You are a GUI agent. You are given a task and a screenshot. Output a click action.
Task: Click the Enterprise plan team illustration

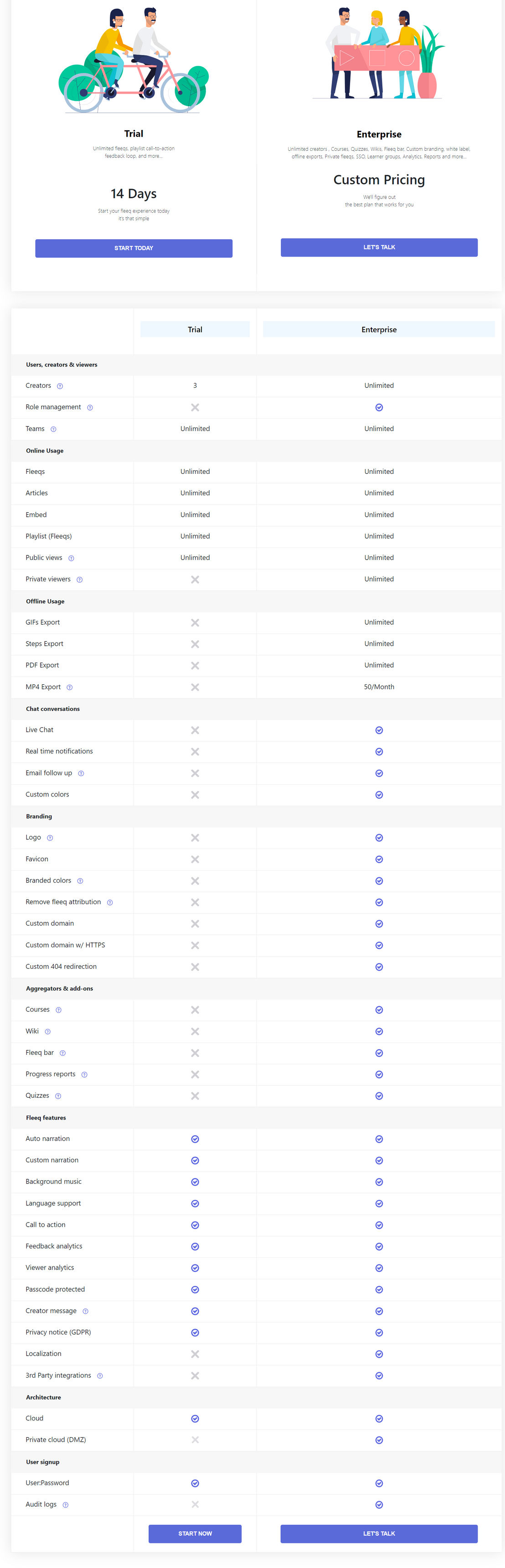click(378, 54)
